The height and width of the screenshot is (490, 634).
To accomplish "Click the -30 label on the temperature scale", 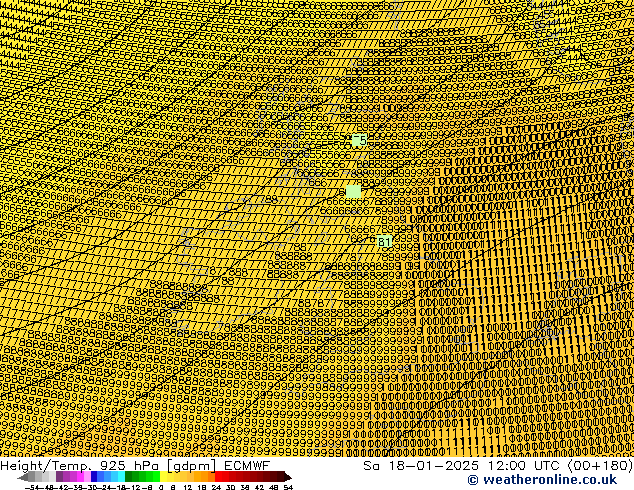I will coord(92,487).
